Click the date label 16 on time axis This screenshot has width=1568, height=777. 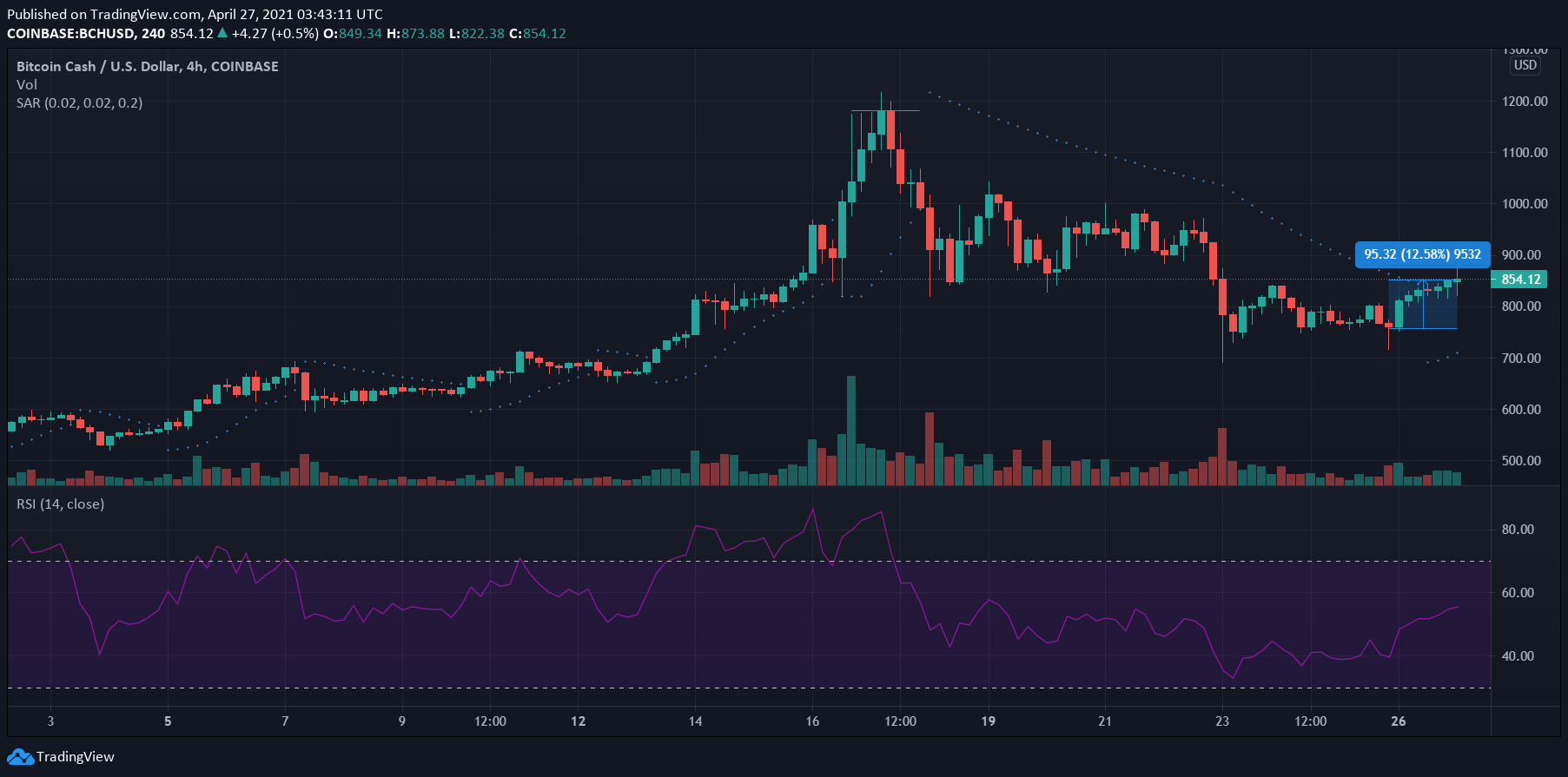point(812,721)
